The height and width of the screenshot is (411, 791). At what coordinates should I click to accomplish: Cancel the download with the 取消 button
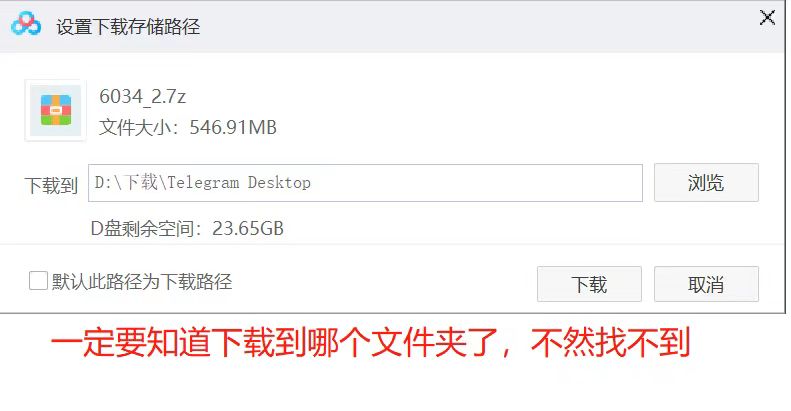click(706, 284)
